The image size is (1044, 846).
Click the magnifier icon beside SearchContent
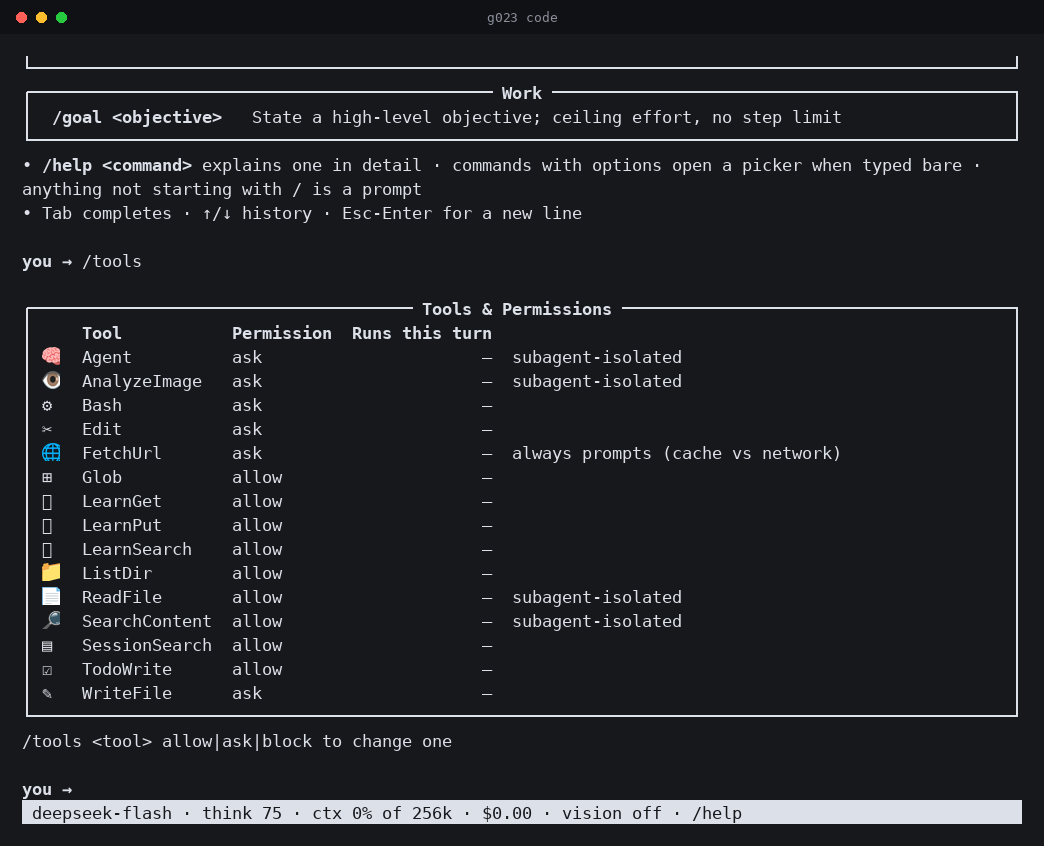coord(51,620)
